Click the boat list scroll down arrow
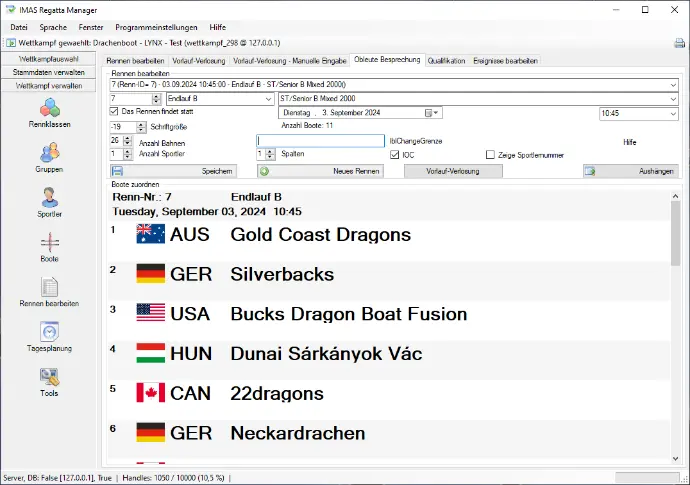690x485 pixels. point(675,459)
